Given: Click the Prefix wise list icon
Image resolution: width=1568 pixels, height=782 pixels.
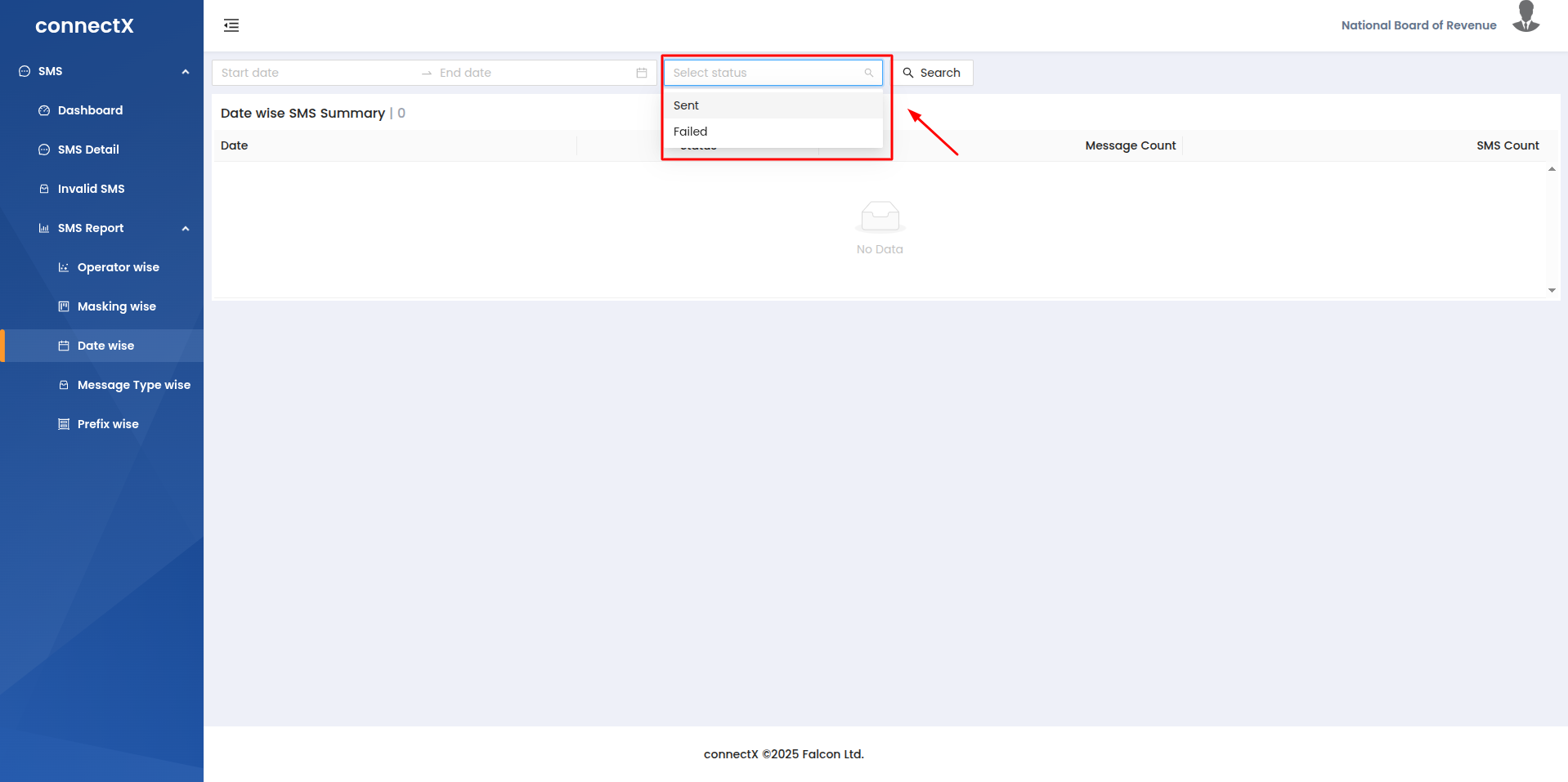Looking at the screenshot, I should coord(64,424).
